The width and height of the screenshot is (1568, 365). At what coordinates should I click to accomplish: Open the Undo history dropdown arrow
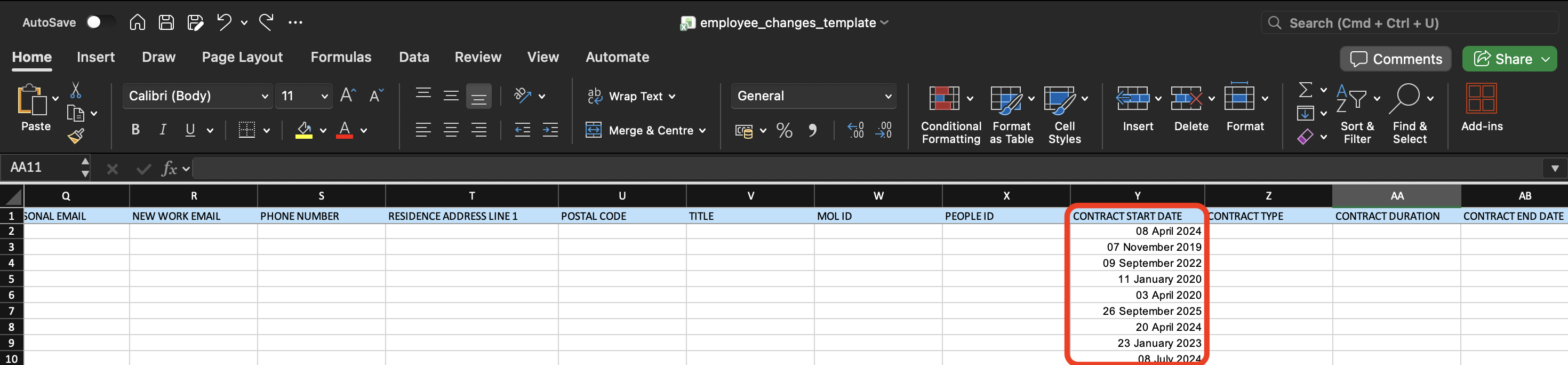[244, 23]
